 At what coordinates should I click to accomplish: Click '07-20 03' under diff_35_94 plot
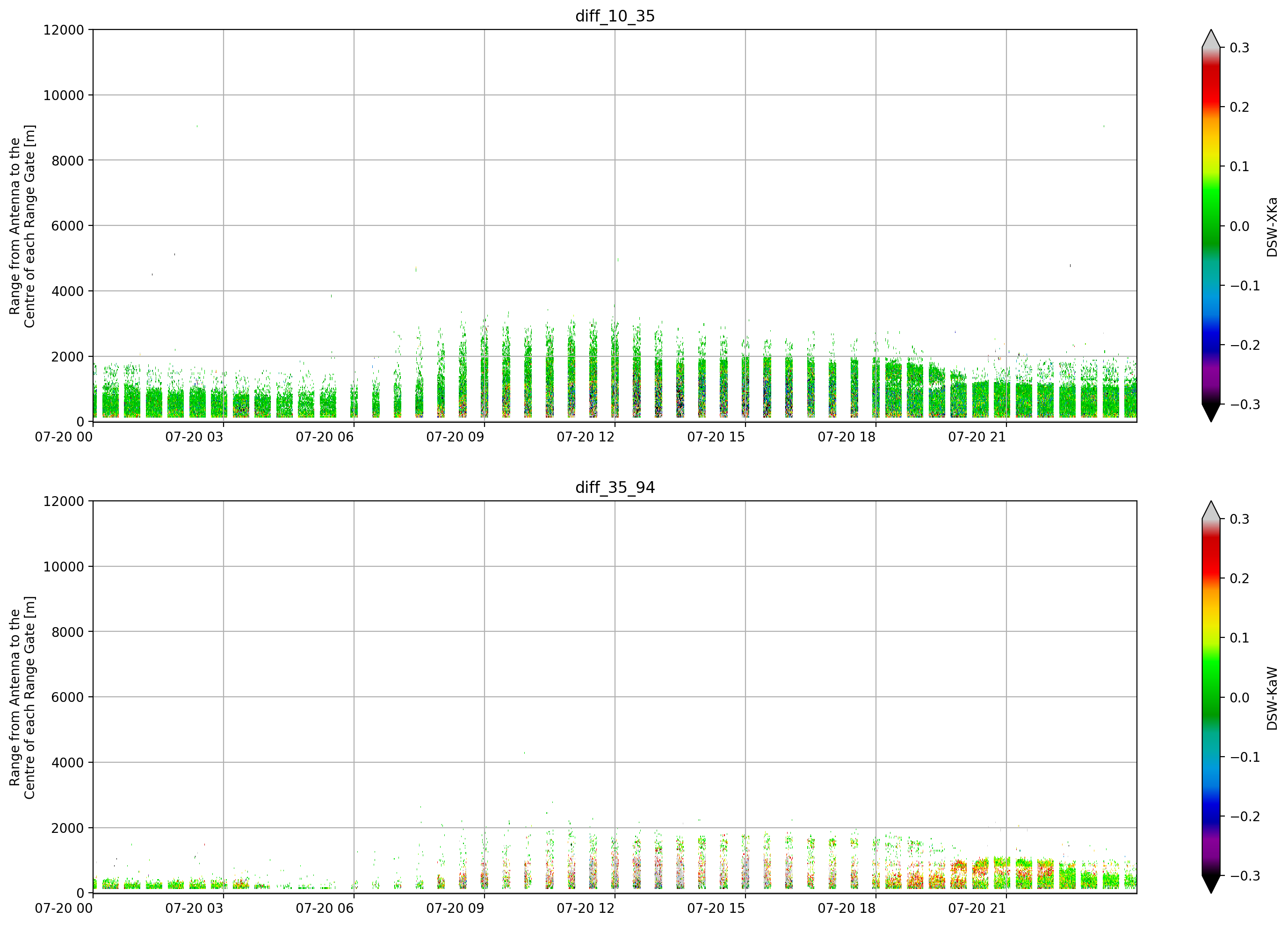pyautogui.click(x=194, y=909)
